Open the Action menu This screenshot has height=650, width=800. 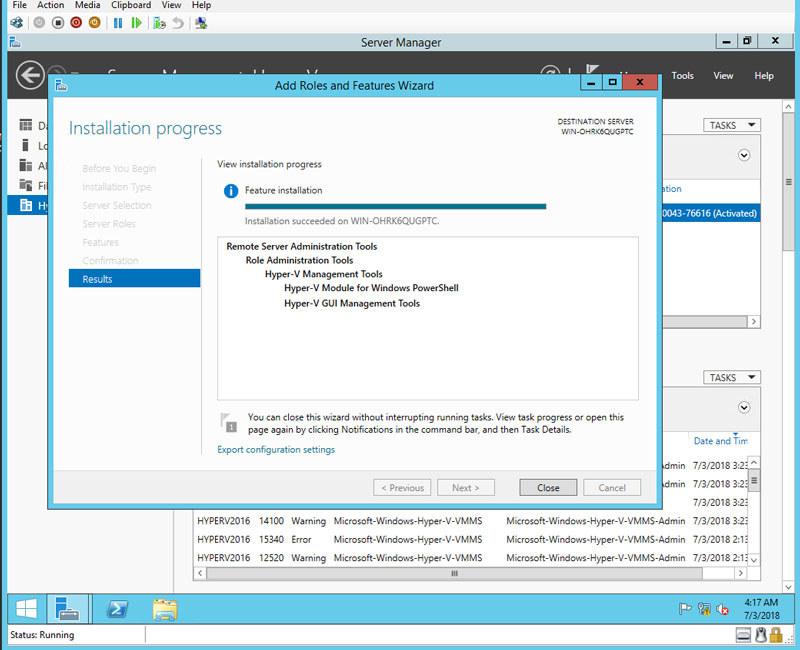pos(51,5)
